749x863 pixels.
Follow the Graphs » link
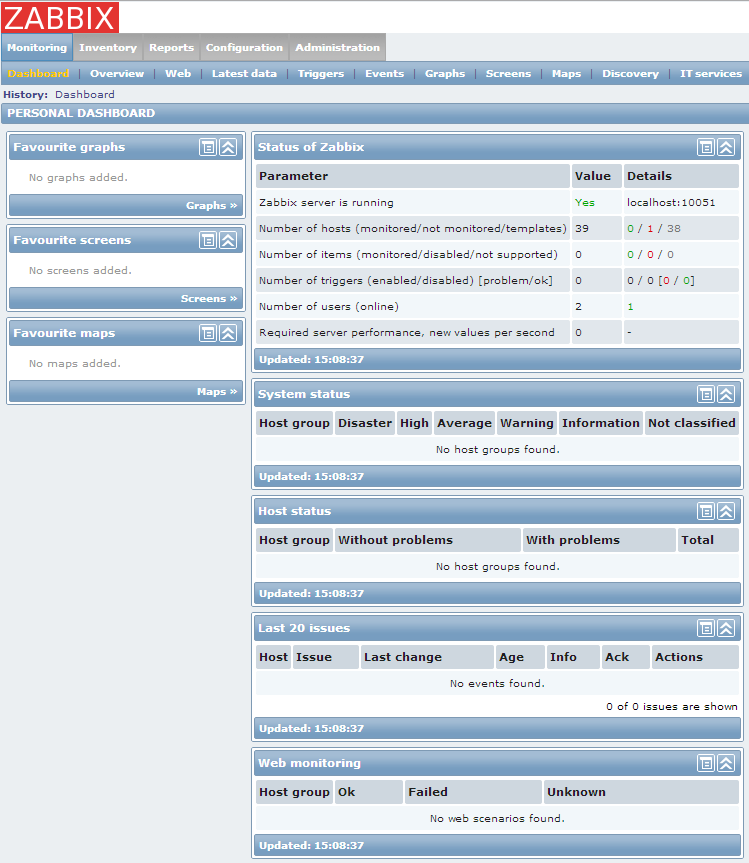pos(211,205)
